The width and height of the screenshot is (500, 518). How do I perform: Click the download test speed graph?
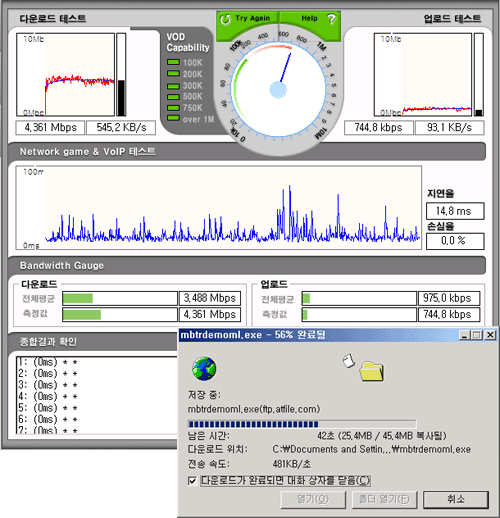[65, 75]
